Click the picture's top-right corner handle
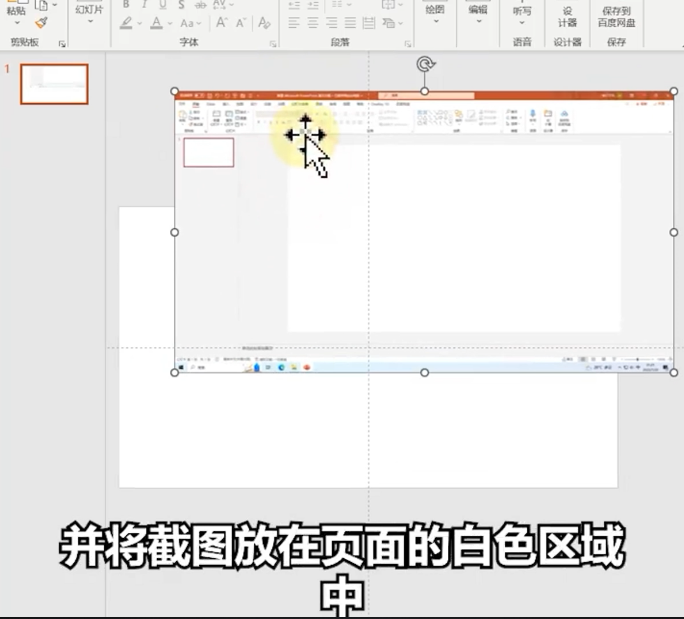Image resolution: width=684 pixels, height=619 pixels. pos(674,91)
